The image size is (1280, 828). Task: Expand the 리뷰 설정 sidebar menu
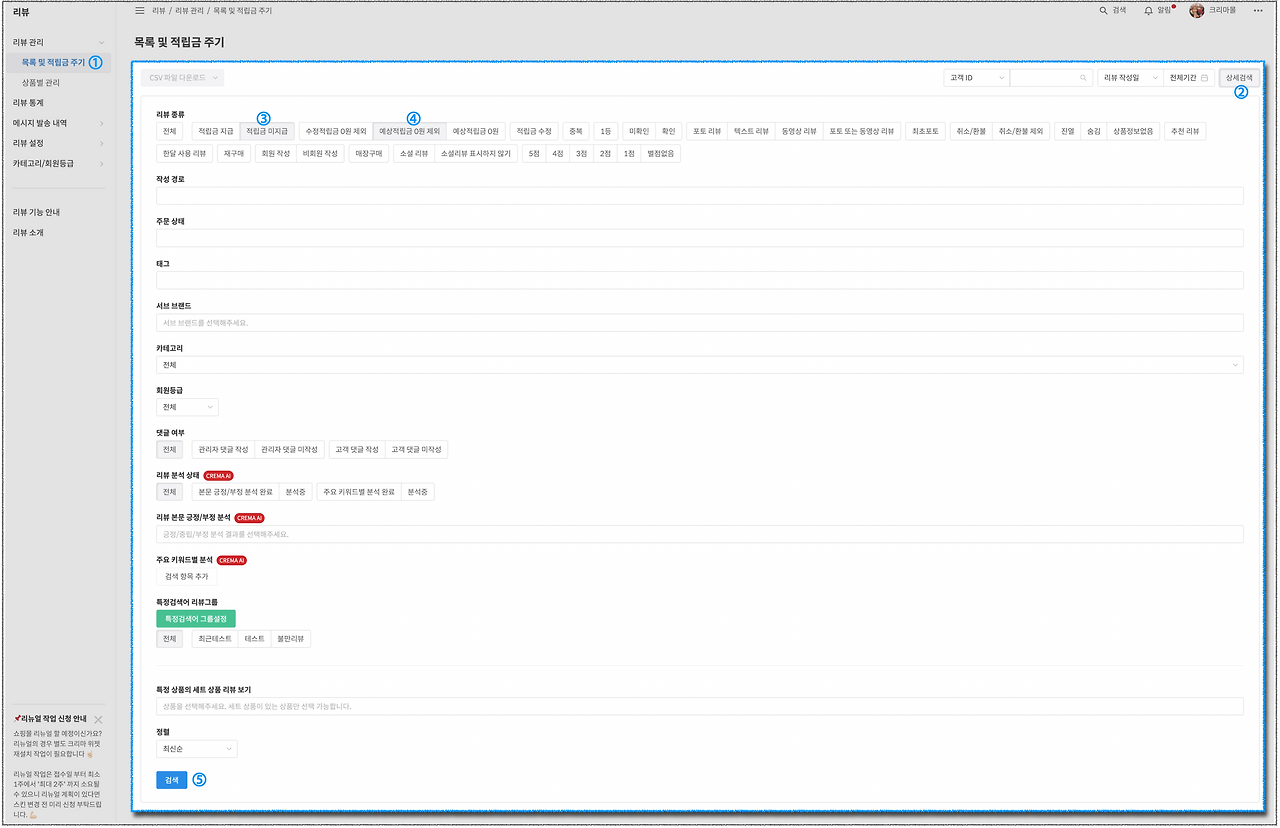[56, 143]
